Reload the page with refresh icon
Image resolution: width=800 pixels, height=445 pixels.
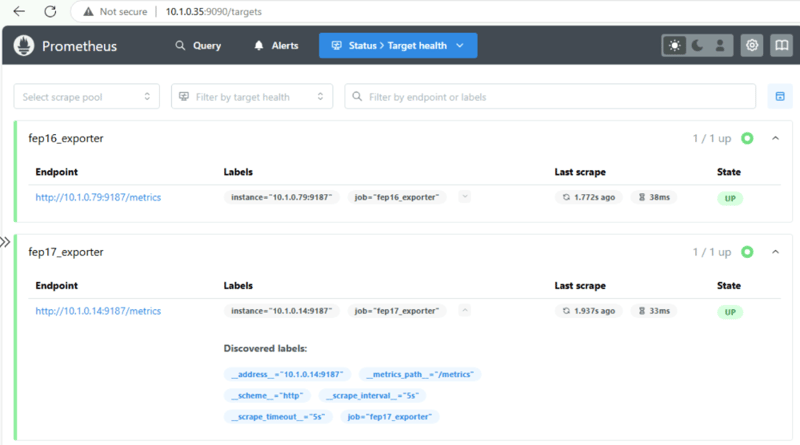pyautogui.click(x=50, y=11)
